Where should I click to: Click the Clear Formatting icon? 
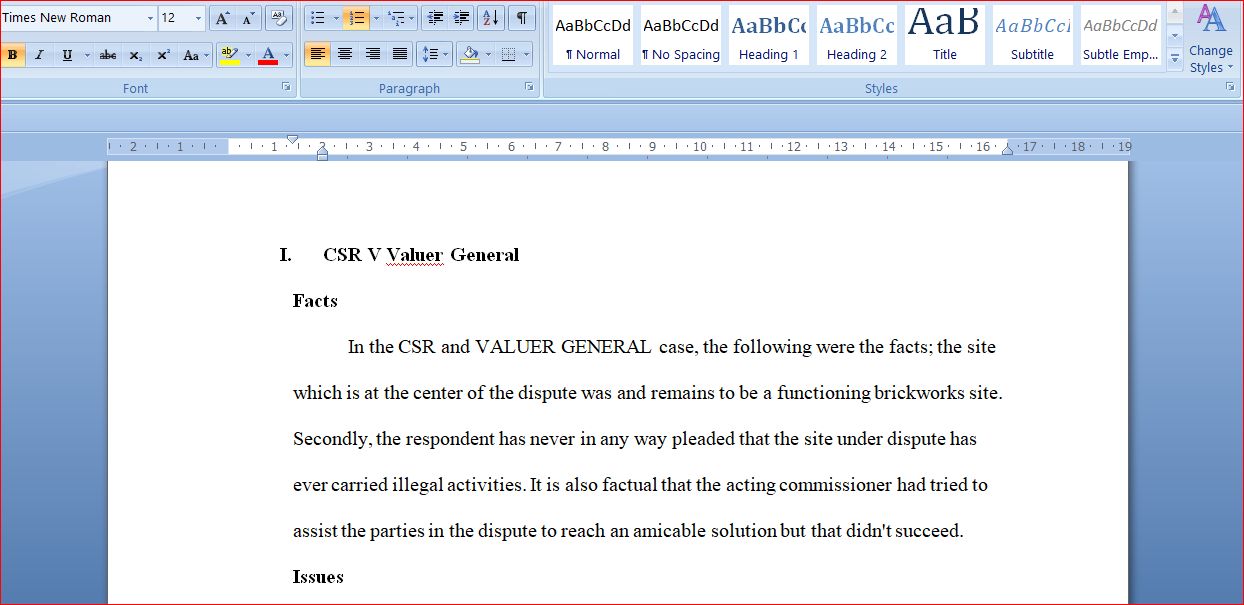point(279,18)
